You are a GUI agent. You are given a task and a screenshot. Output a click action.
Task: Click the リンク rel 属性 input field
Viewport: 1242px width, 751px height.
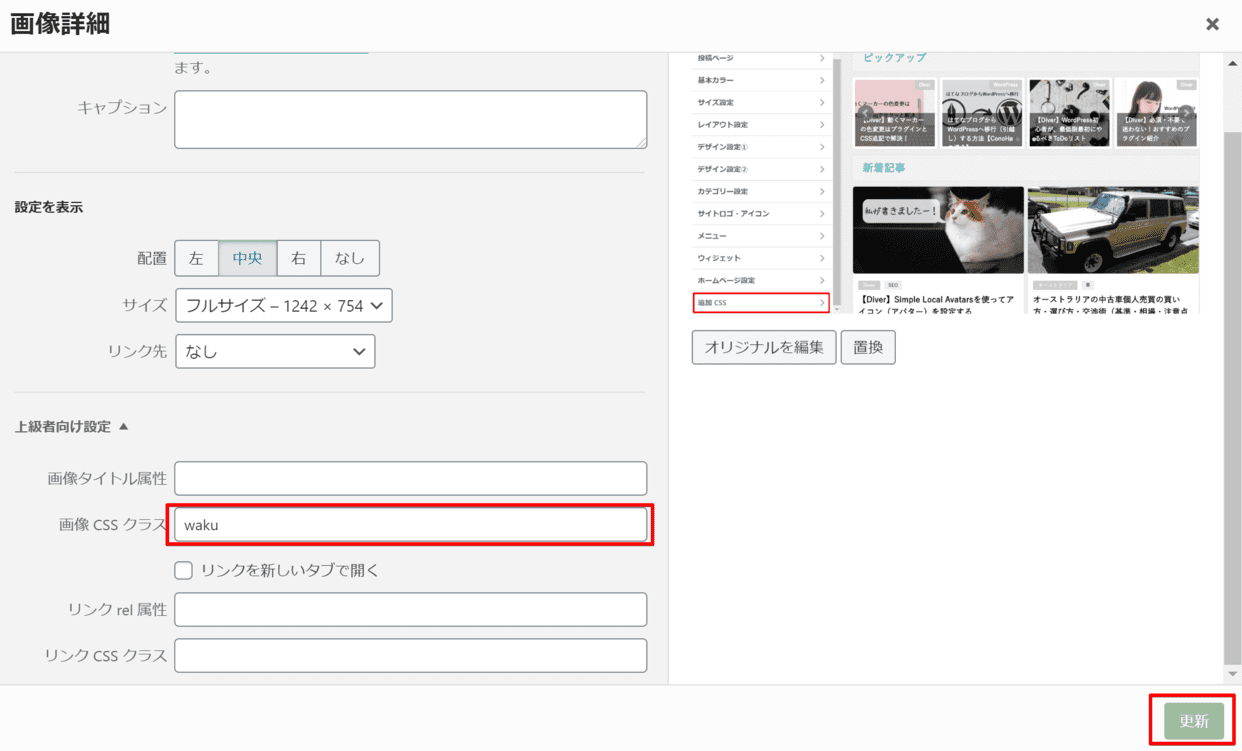point(410,610)
